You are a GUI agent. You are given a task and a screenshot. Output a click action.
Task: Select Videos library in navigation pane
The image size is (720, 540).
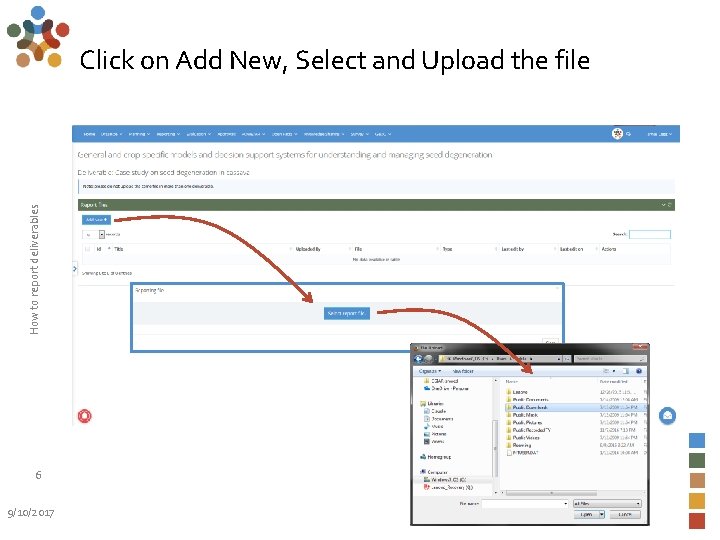tap(434, 441)
